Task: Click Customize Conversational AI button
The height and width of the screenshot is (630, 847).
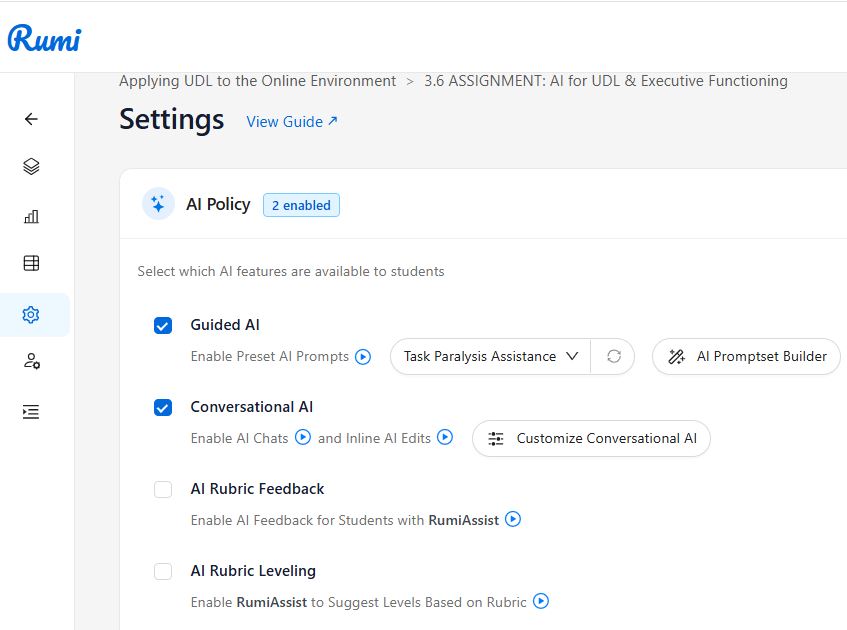Action: 591,438
